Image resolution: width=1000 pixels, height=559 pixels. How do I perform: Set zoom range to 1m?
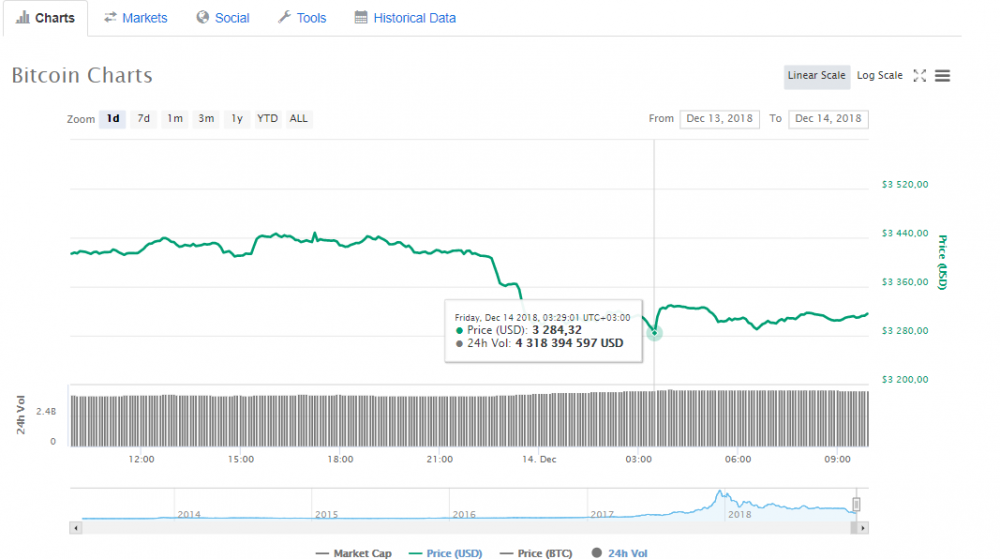click(x=175, y=119)
